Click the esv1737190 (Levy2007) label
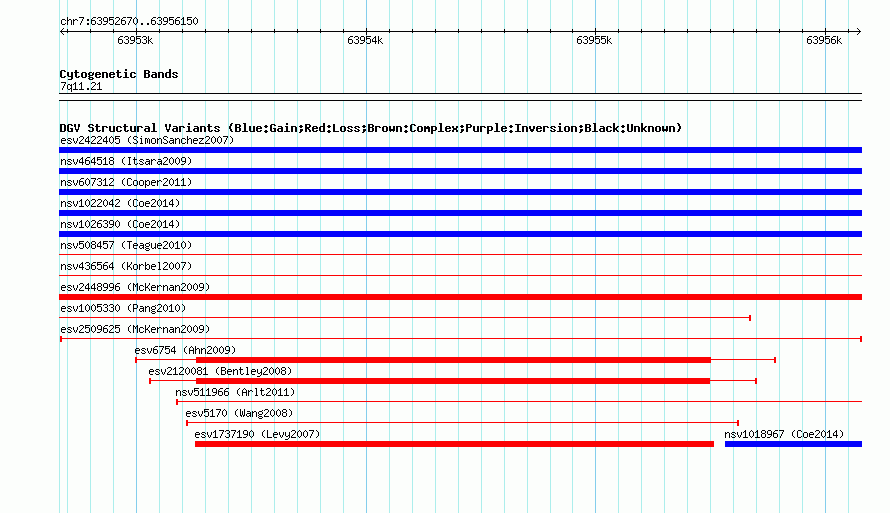 click(257, 434)
